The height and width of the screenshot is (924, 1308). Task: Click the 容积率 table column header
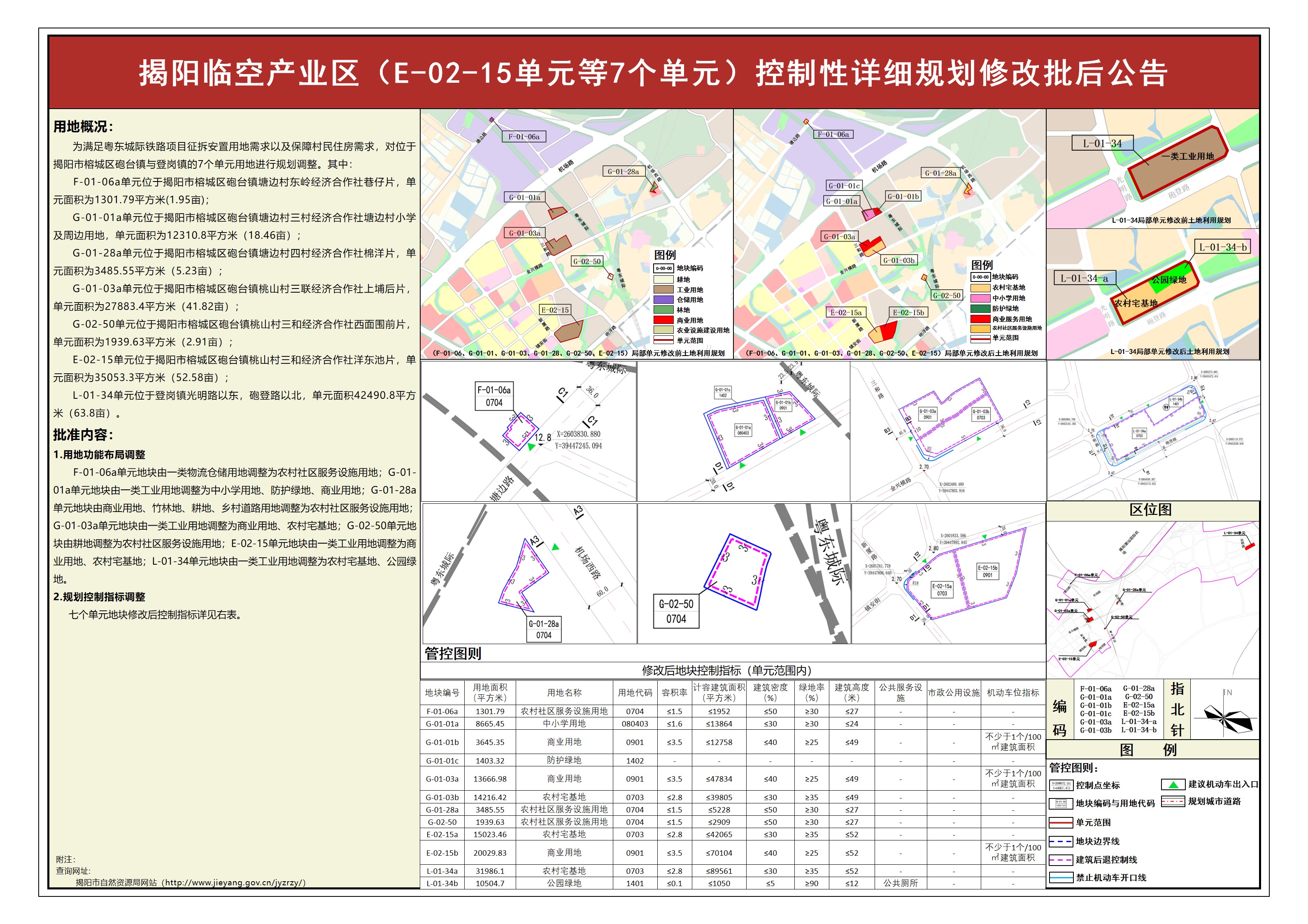click(x=675, y=693)
